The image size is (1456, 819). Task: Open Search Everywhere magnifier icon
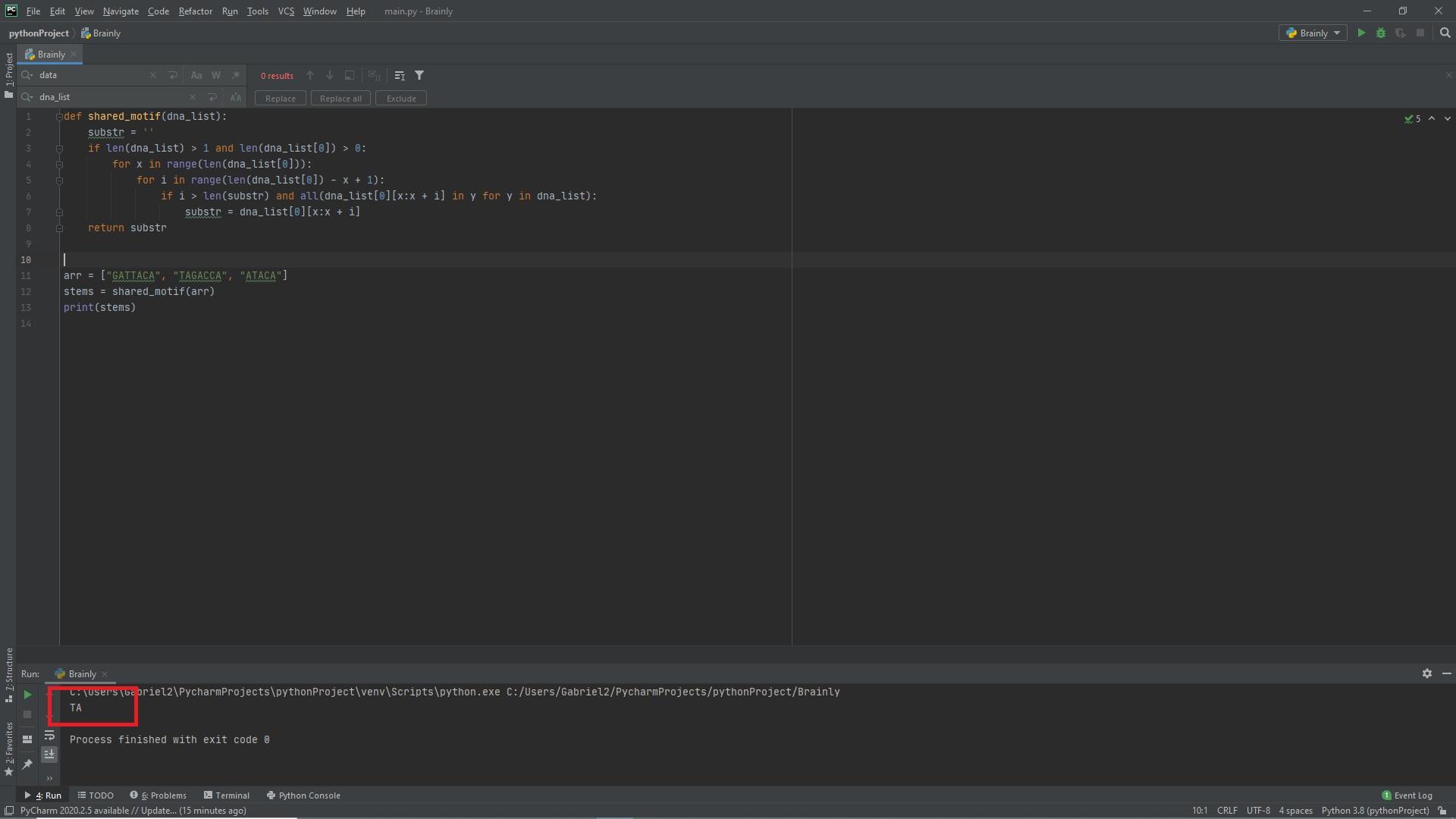click(1445, 33)
